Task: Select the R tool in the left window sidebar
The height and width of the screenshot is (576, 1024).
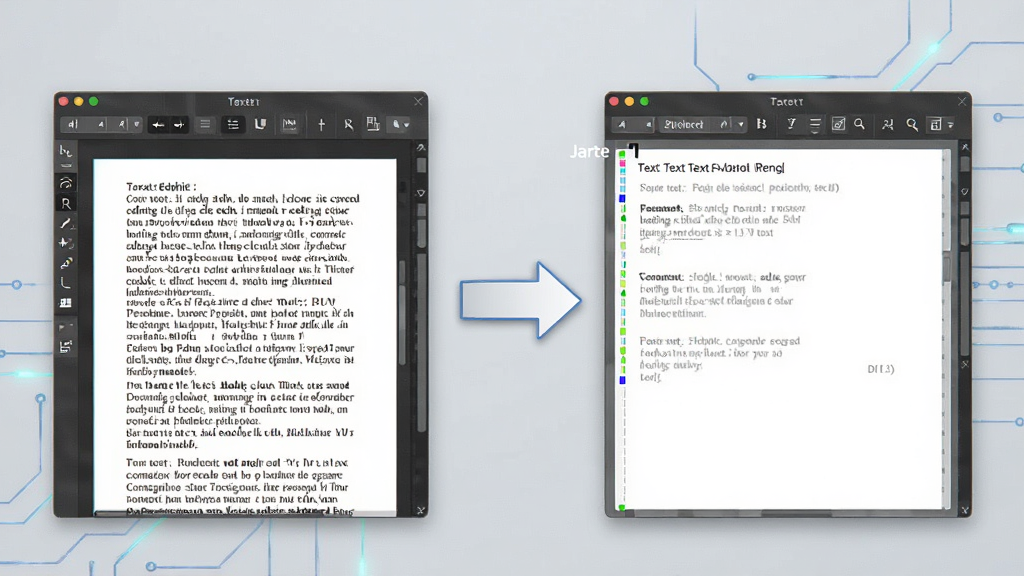Action: coord(66,204)
